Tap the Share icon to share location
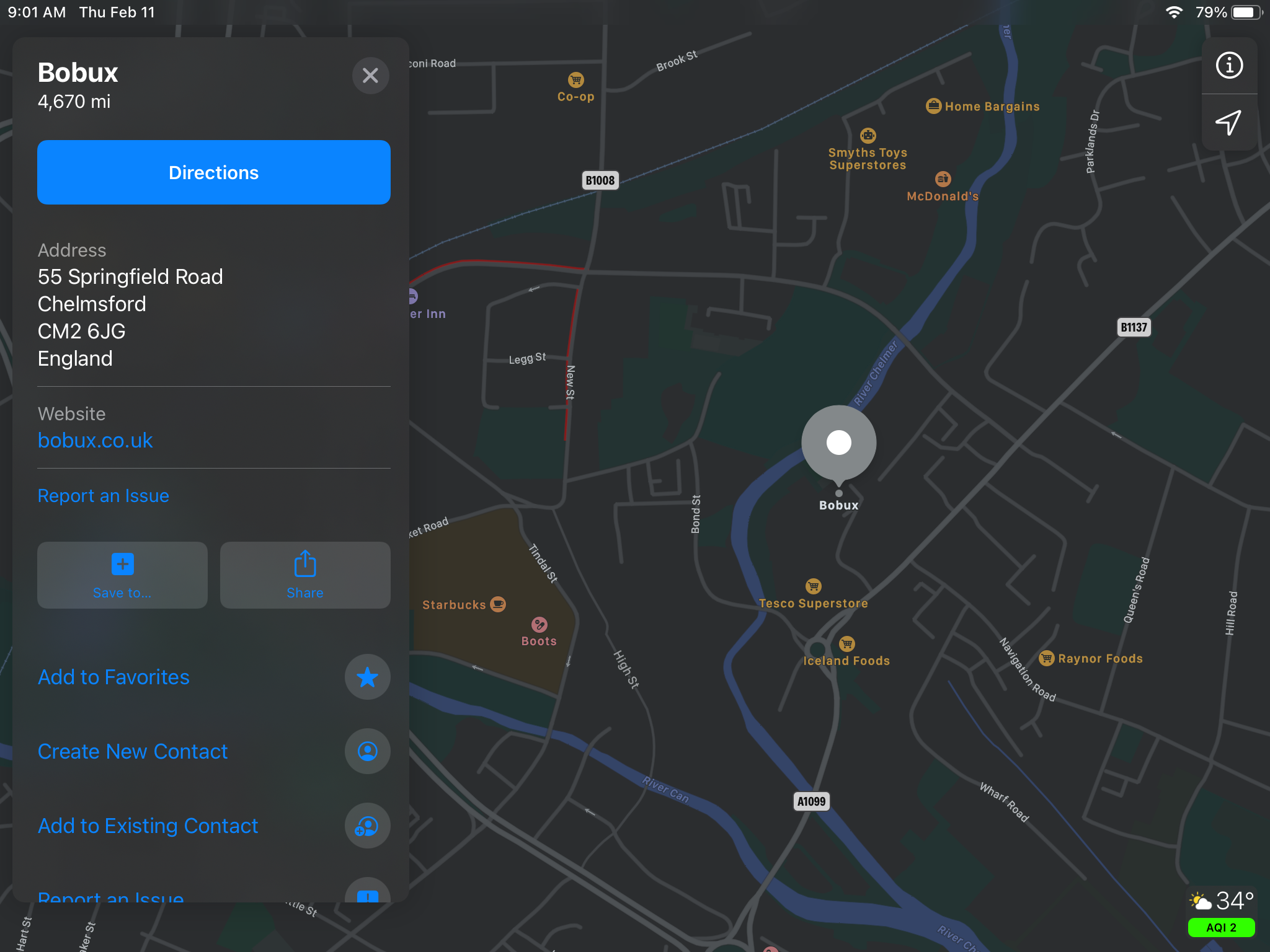 tap(304, 575)
